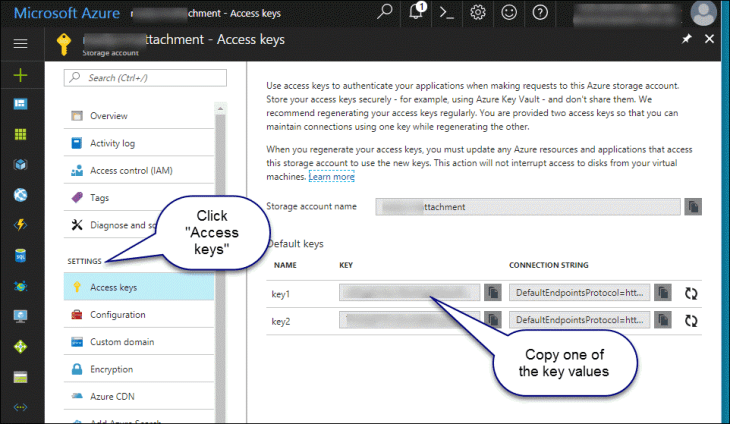Open the Custom domain setting

click(x=139, y=342)
